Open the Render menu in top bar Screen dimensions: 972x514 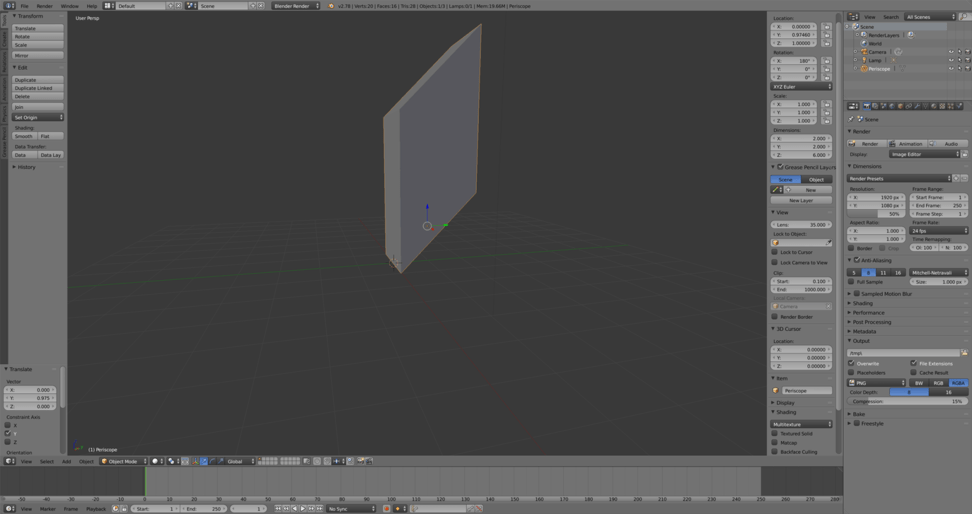point(45,6)
